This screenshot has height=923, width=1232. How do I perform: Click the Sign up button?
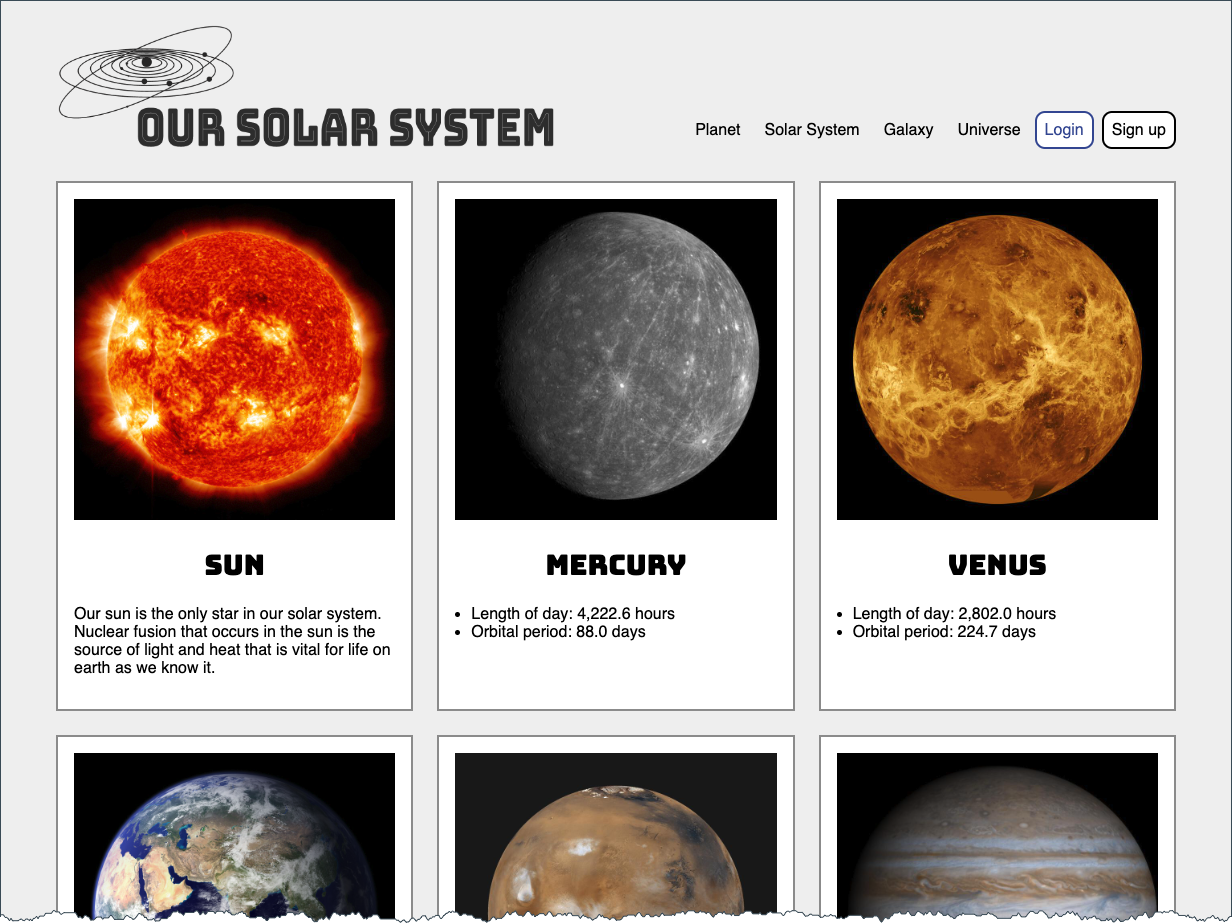coord(1138,130)
